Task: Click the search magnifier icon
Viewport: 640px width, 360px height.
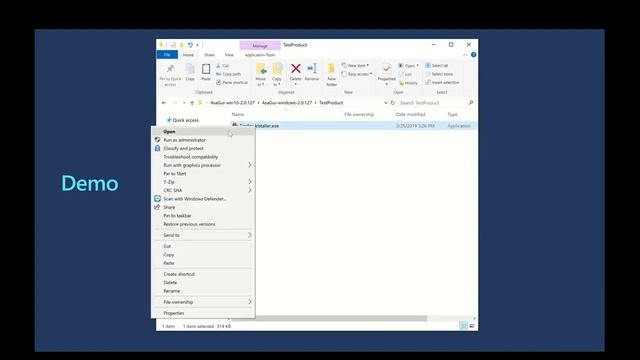Action: [471, 103]
